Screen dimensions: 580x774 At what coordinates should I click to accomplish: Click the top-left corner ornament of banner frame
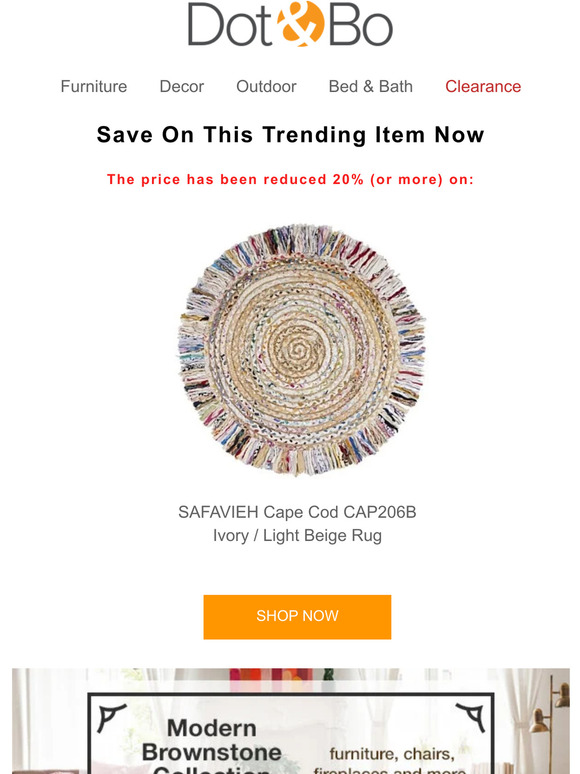coord(112,718)
